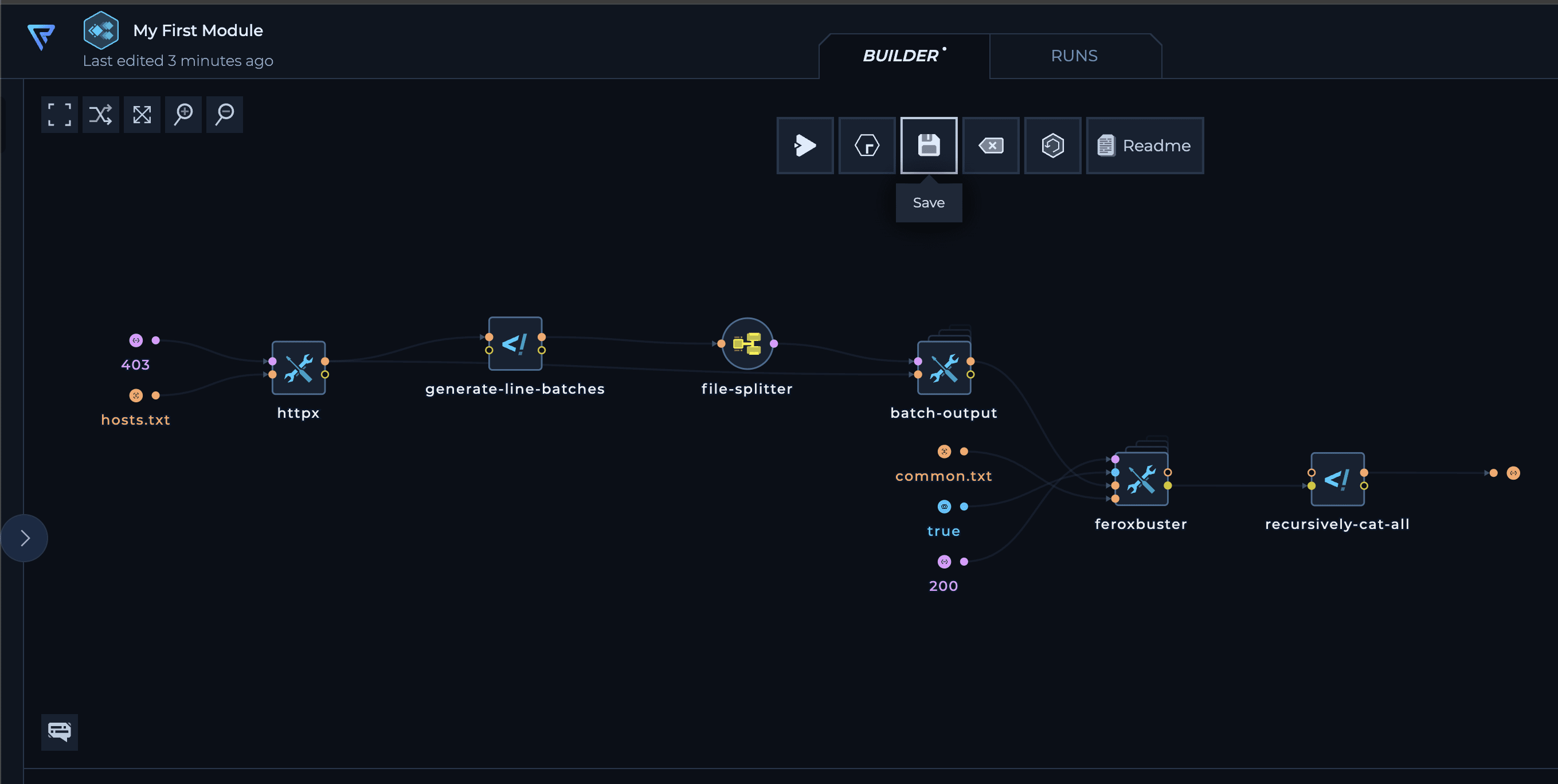Open the feedback chat icon
Screen dimensions: 1558x784
coord(59,732)
